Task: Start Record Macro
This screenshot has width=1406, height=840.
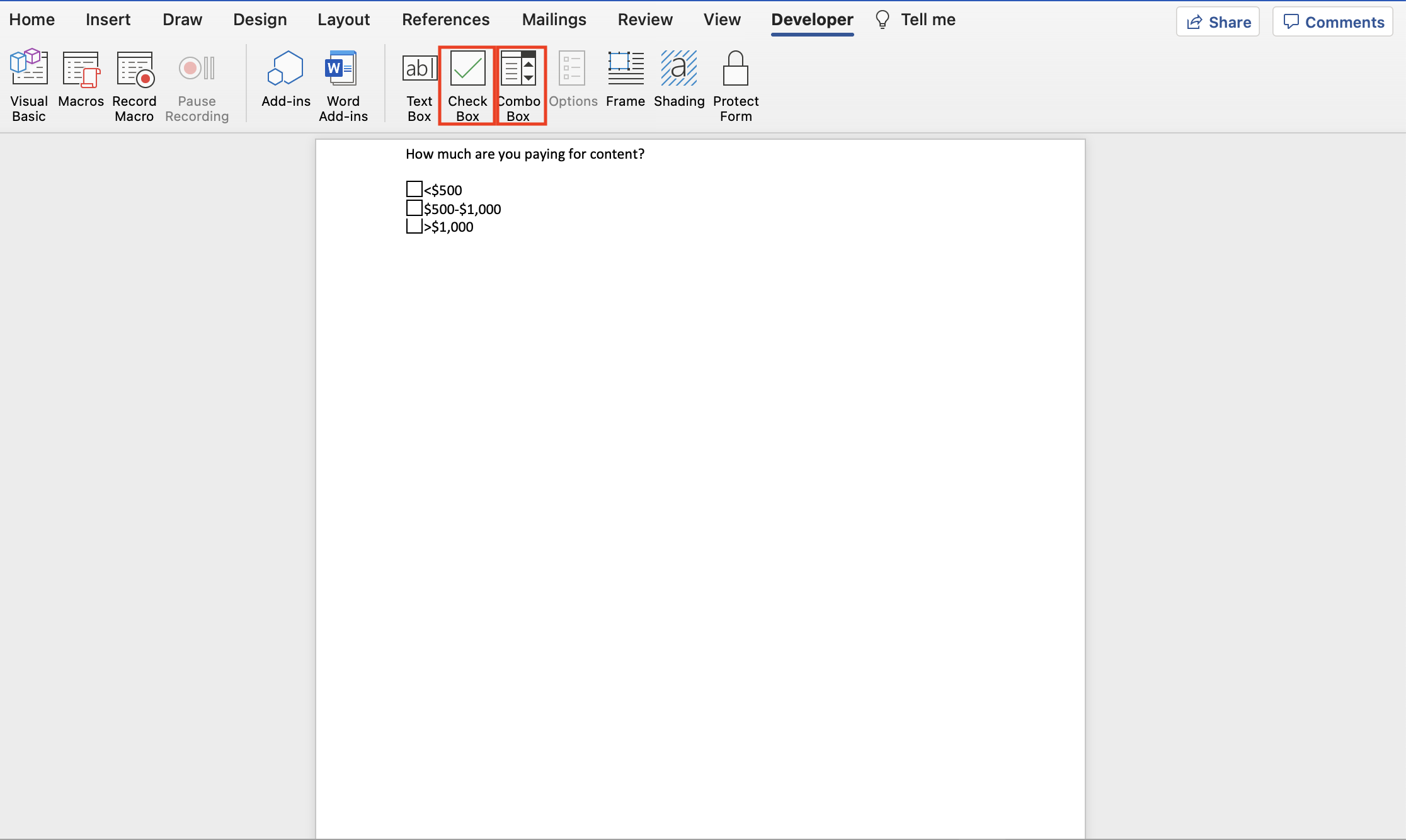Action: click(134, 85)
